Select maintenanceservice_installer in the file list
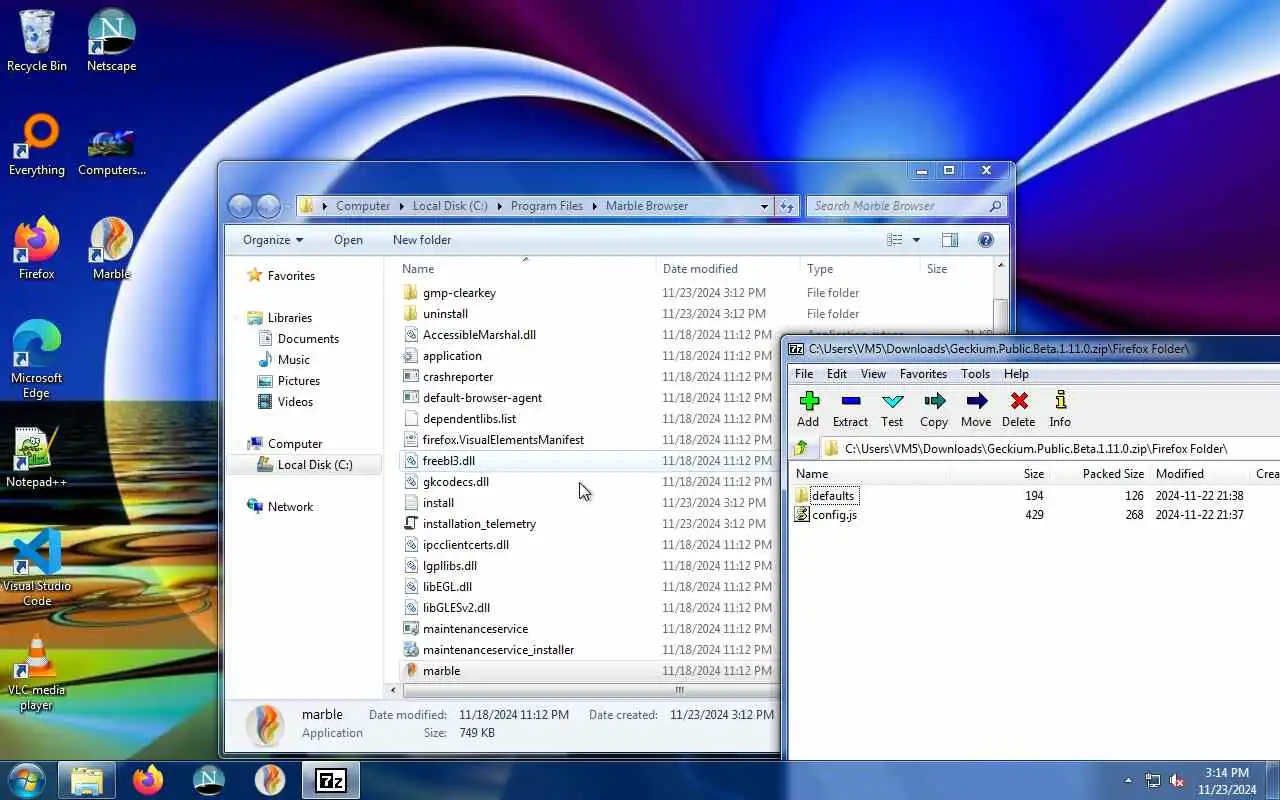1280x800 pixels. pyautogui.click(x=498, y=650)
